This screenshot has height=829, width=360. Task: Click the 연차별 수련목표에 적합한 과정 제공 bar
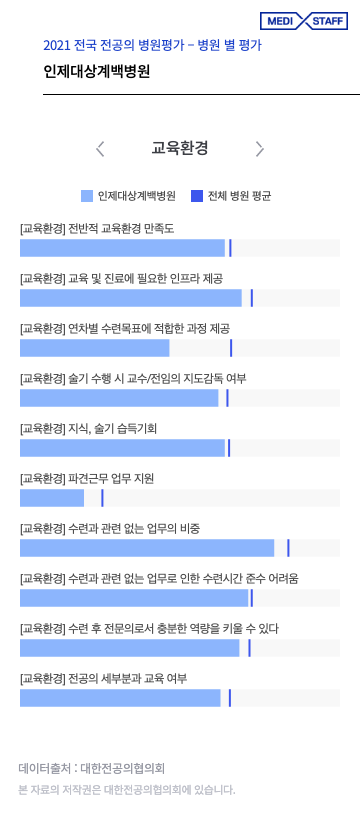pos(180,348)
